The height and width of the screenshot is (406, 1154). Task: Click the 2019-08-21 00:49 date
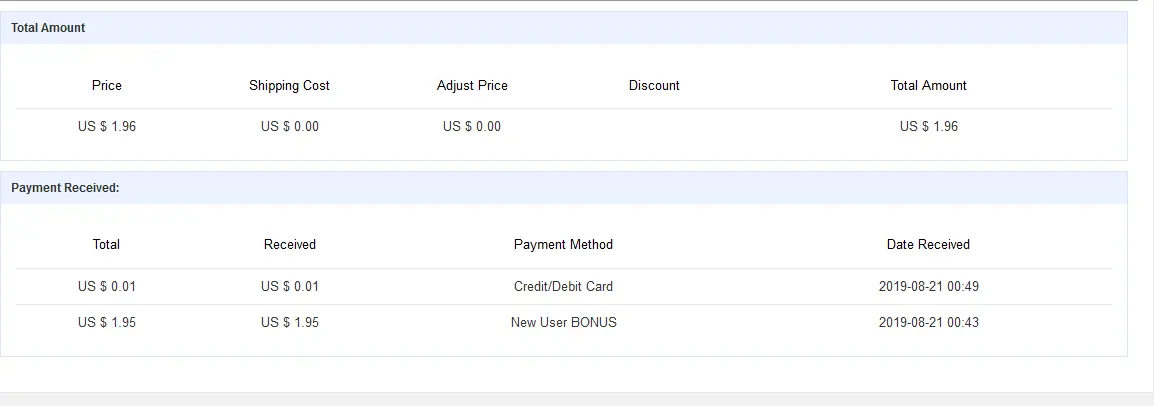928,286
